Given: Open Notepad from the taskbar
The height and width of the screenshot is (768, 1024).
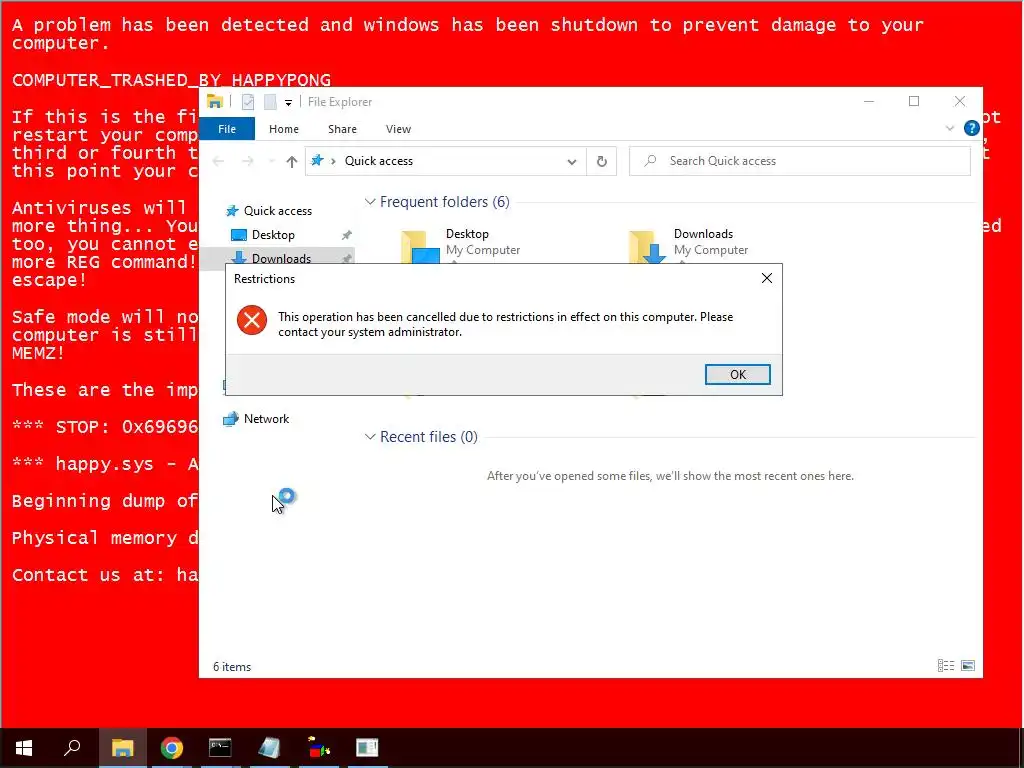Looking at the screenshot, I should (269, 748).
